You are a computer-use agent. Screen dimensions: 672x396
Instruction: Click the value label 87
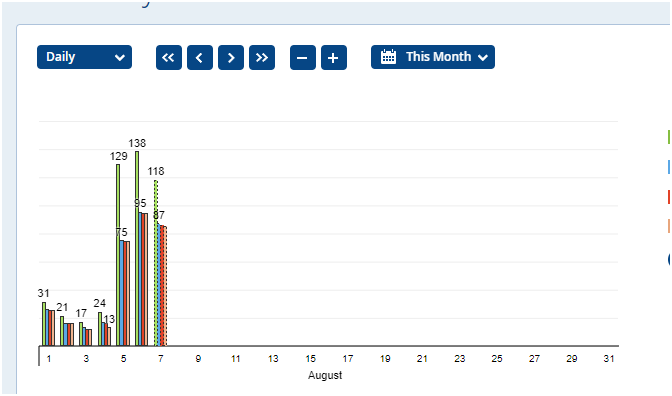coord(159,215)
